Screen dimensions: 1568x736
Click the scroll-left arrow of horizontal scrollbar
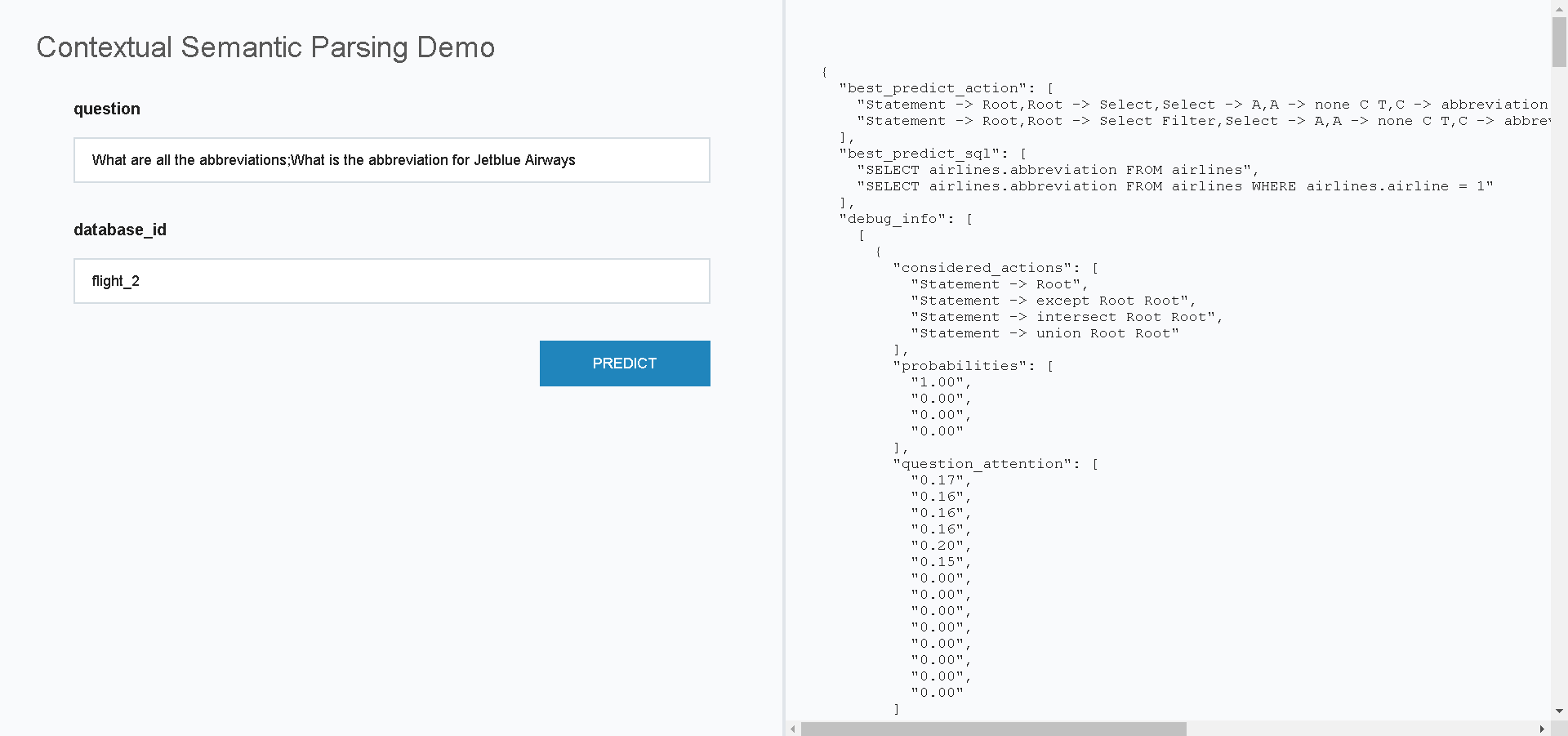click(793, 729)
